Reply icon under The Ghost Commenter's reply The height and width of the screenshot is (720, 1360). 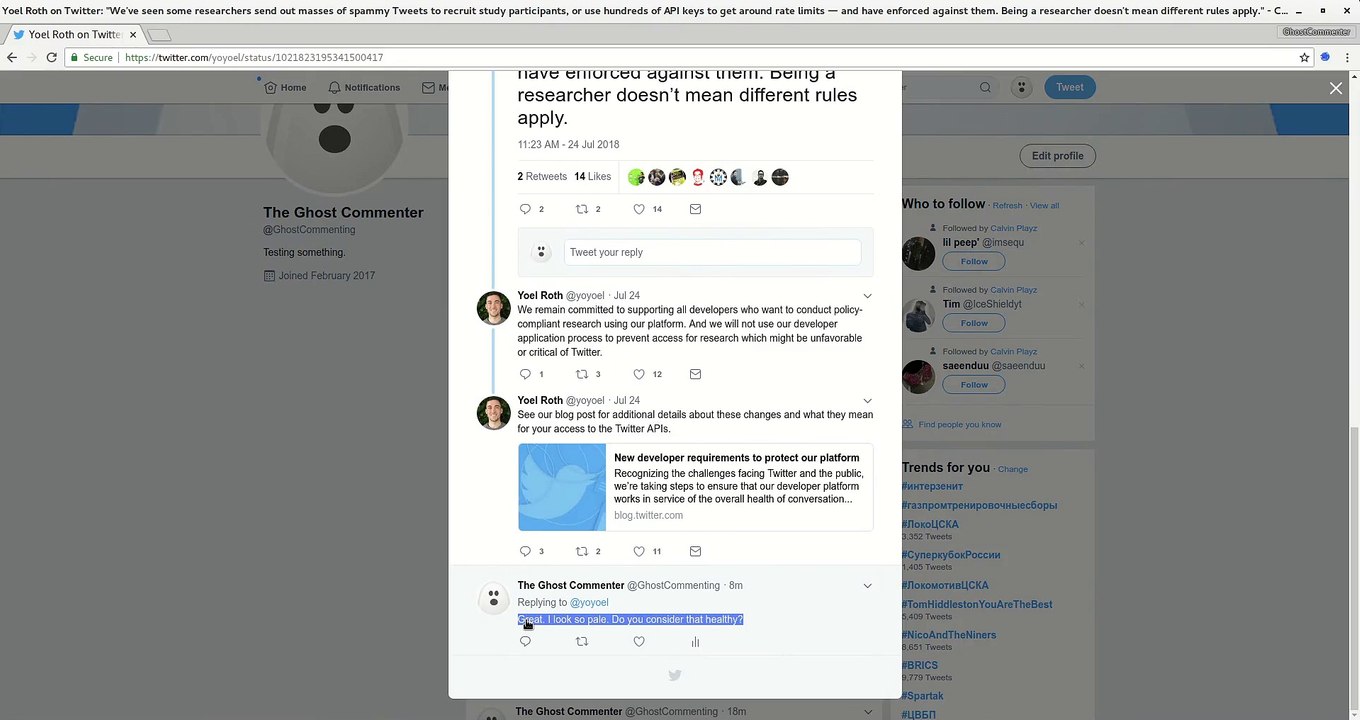click(525, 642)
